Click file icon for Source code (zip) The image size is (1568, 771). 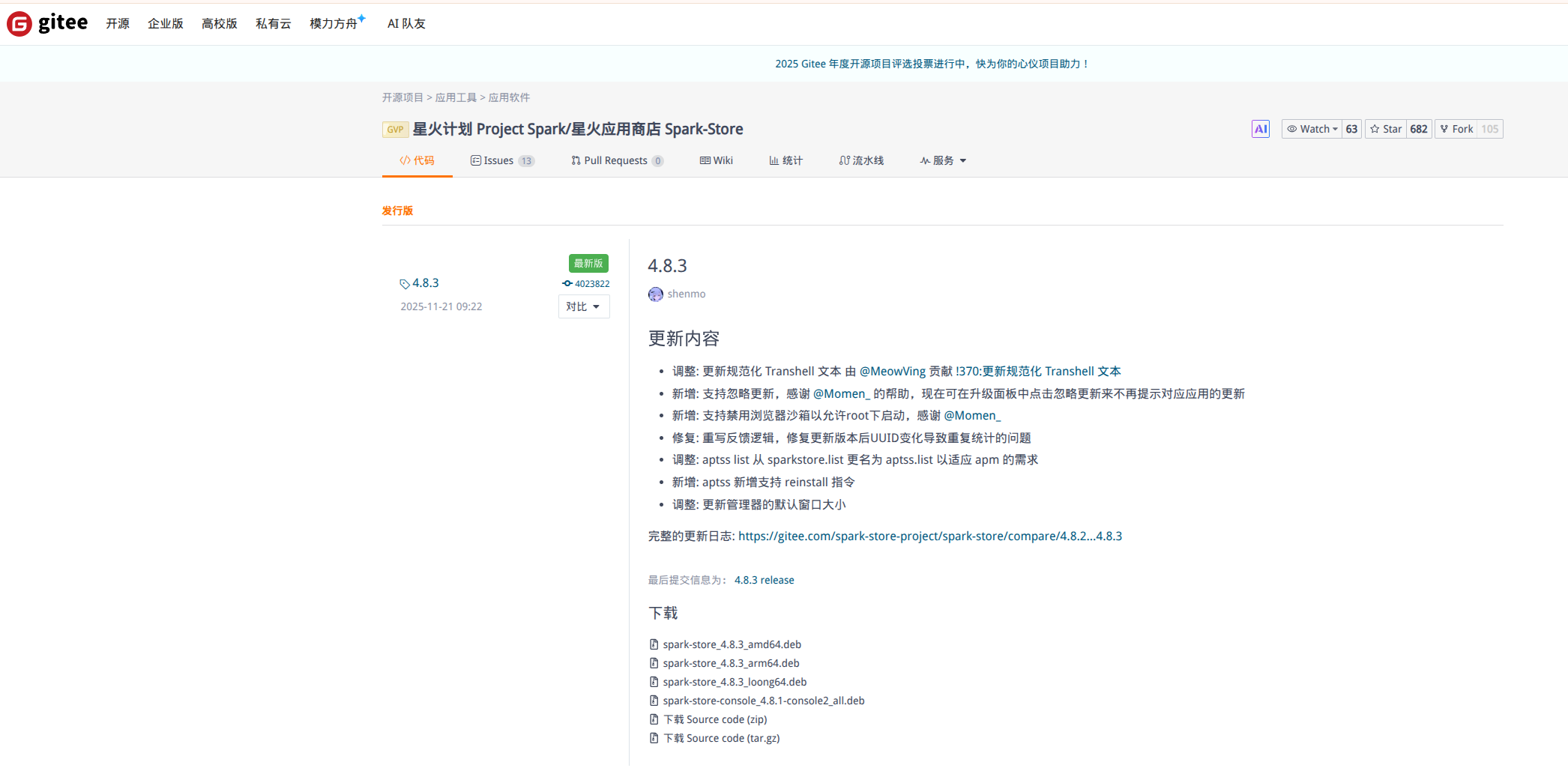pyautogui.click(x=654, y=719)
